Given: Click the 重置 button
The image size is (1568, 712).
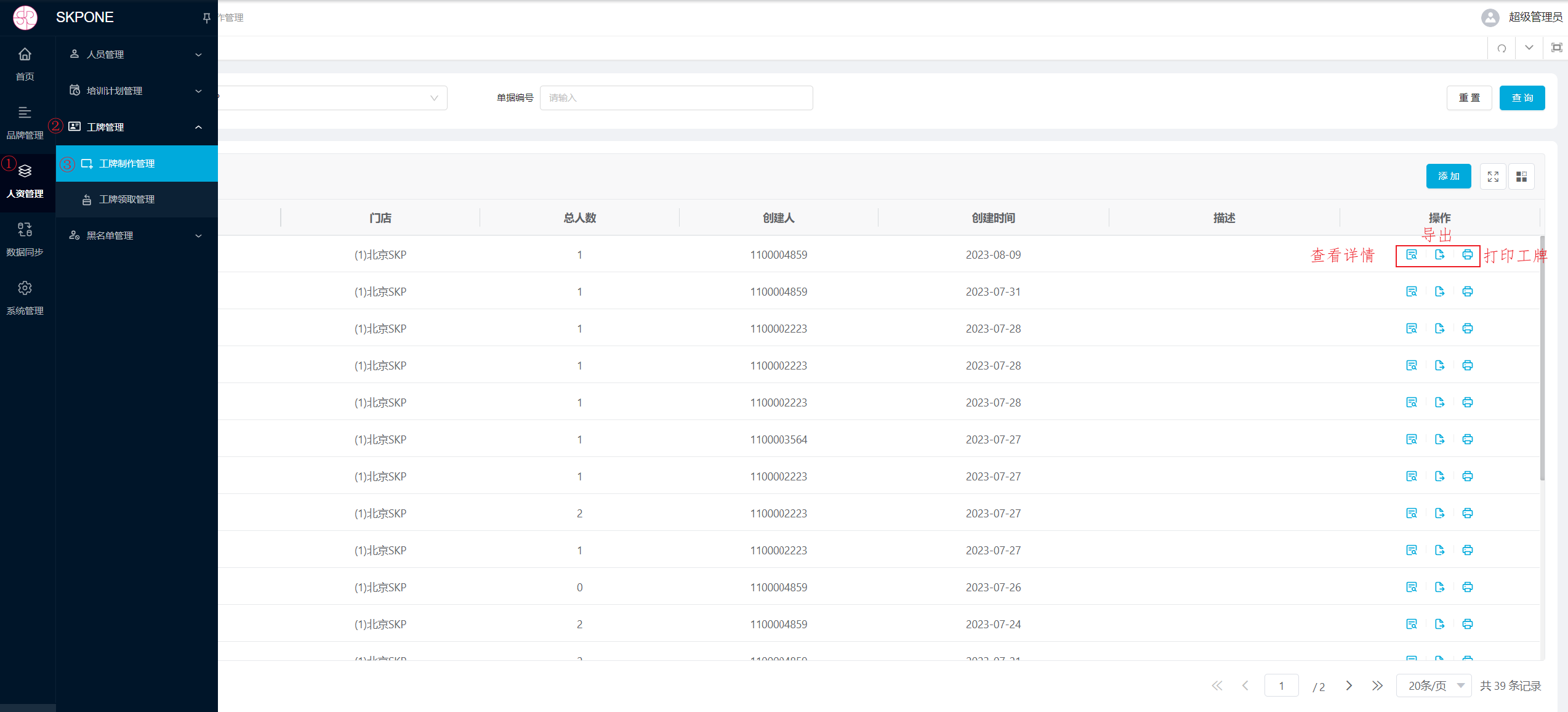Looking at the screenshot, I should click(1469, 98).
